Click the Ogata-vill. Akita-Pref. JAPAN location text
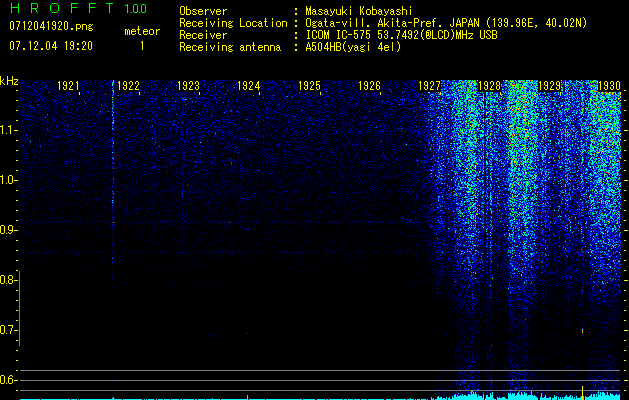The image size is (629, 400). [x=446, y=23]
